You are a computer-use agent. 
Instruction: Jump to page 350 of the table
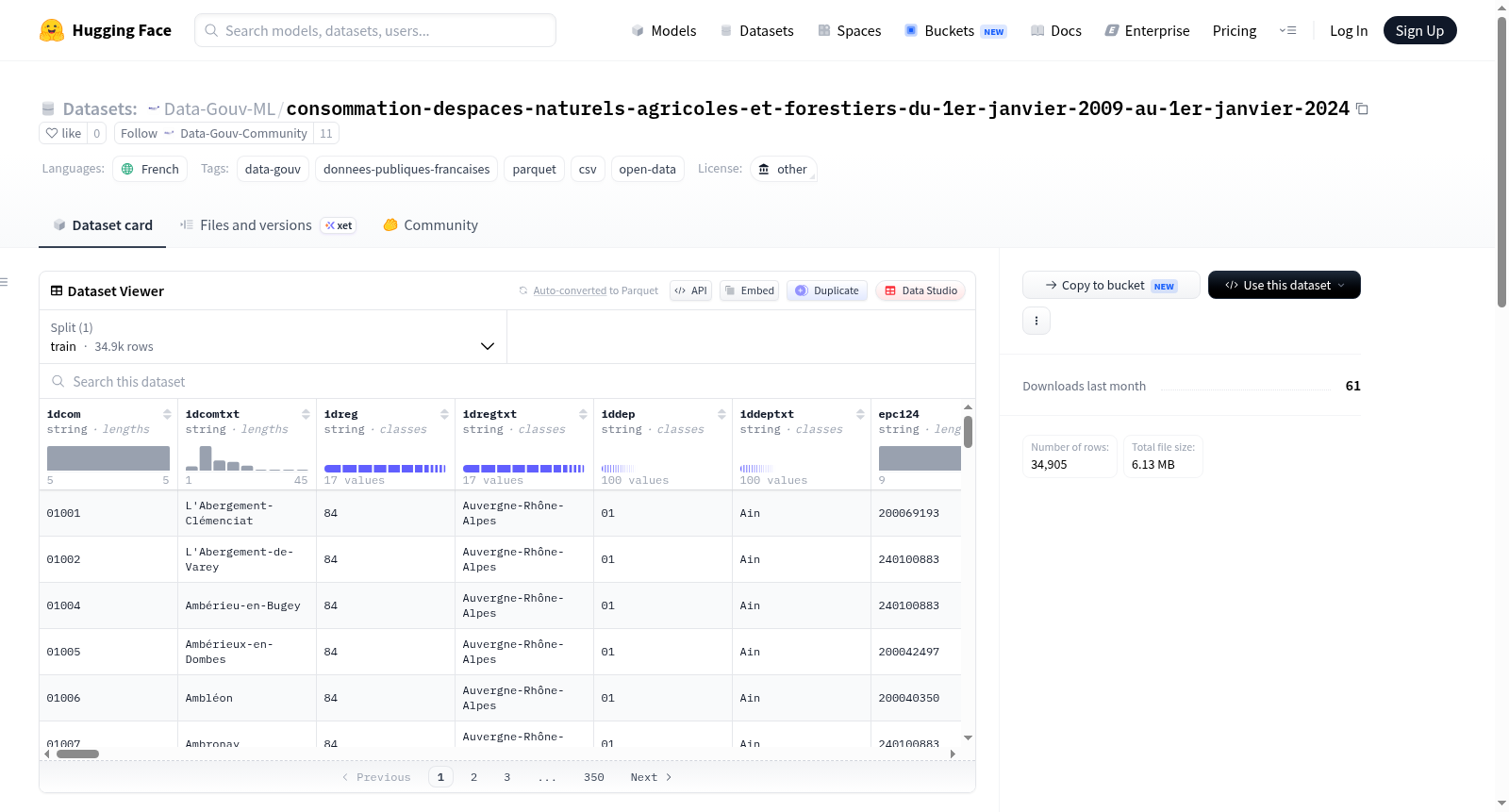coord(594,777)
